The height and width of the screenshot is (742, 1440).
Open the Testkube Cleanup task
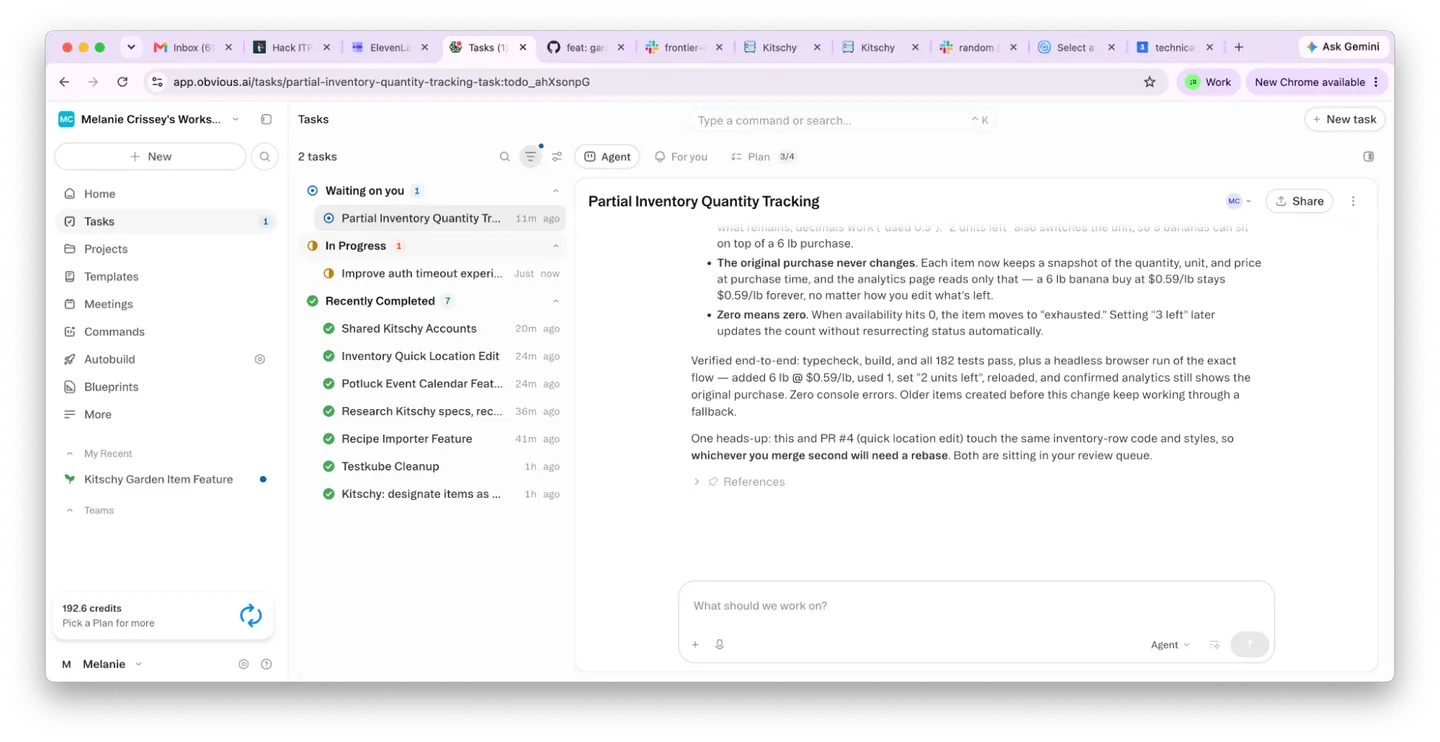point(440,466)
